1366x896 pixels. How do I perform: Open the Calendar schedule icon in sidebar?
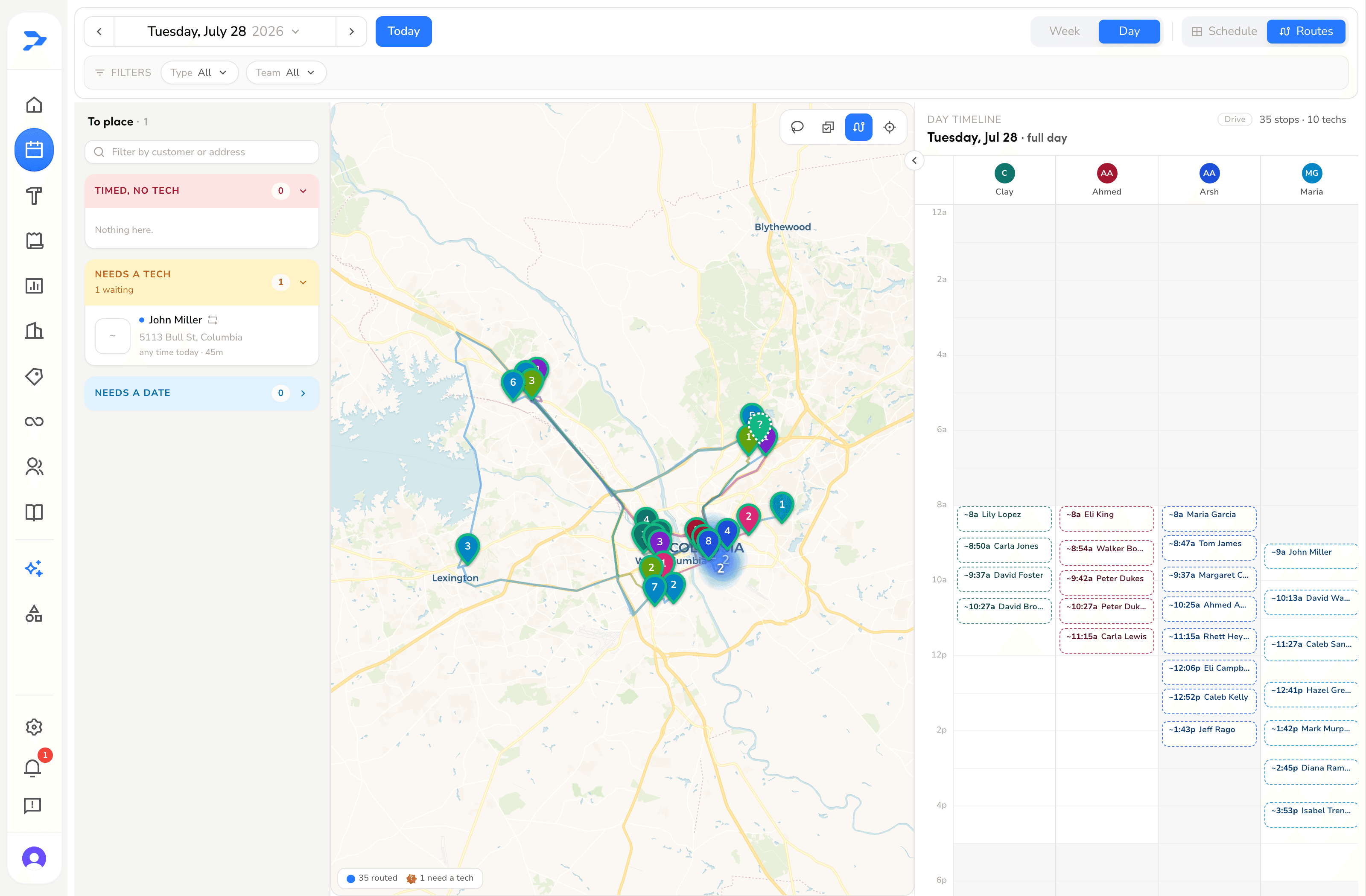34,150
